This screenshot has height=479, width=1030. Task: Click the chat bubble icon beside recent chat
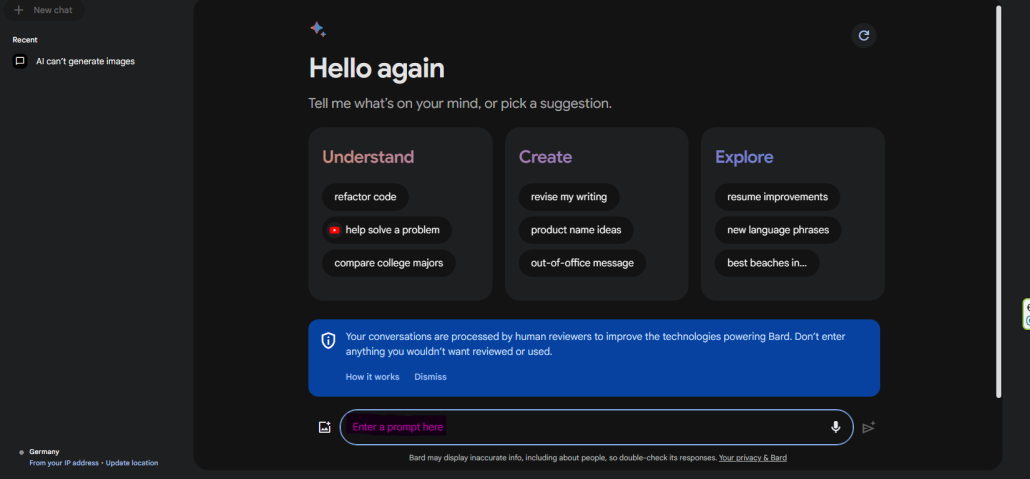(x=20, y=61)
